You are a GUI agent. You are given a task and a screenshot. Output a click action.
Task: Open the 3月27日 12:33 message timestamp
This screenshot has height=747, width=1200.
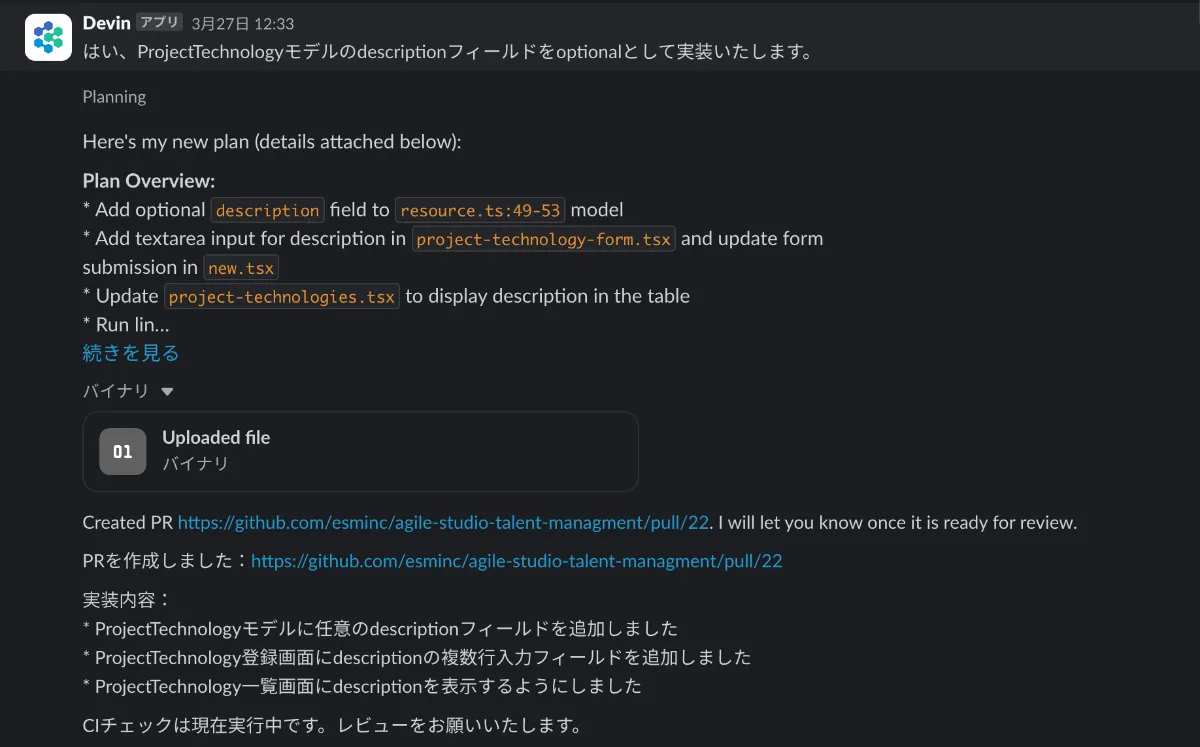(x=242, y=24)
